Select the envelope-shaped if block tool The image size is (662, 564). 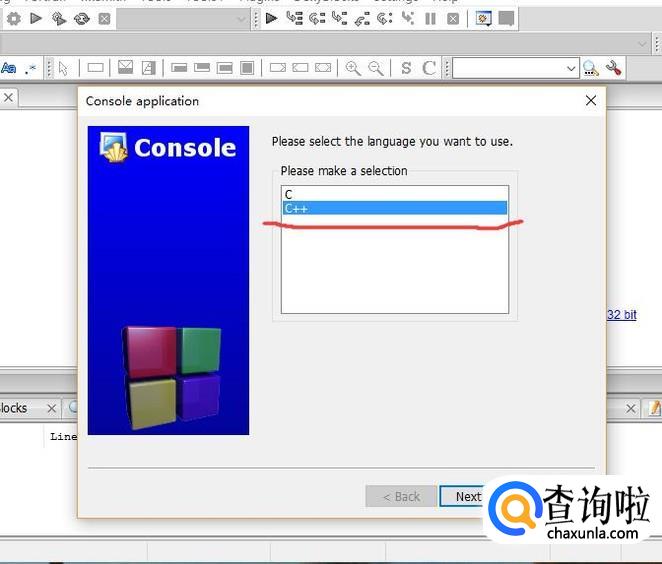coord(125,68)
